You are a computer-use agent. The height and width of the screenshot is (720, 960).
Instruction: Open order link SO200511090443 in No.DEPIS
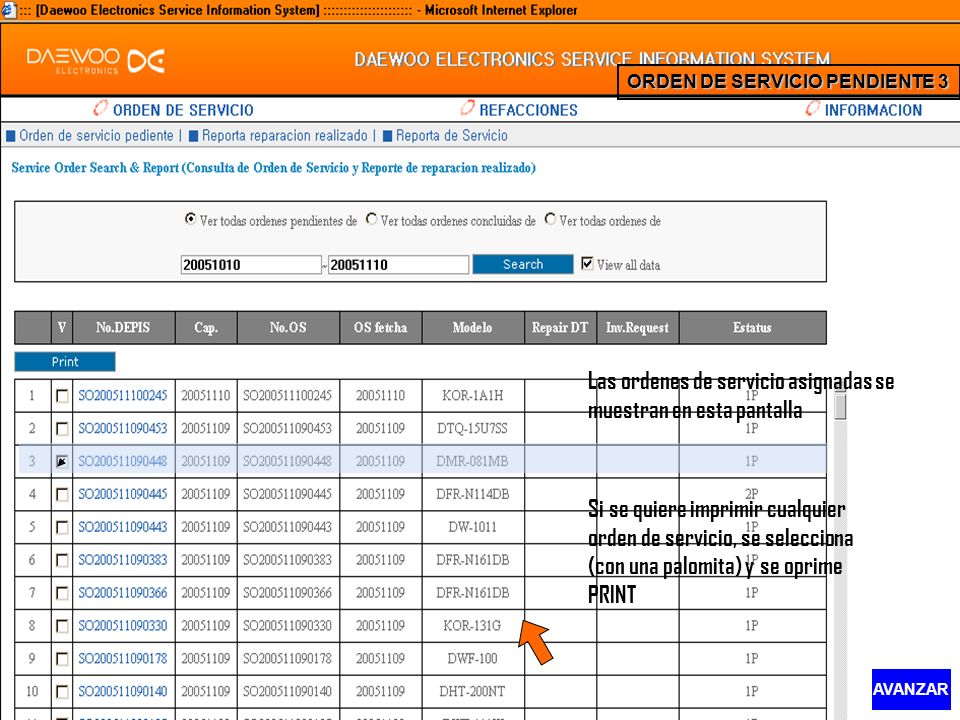pos(122,527)
